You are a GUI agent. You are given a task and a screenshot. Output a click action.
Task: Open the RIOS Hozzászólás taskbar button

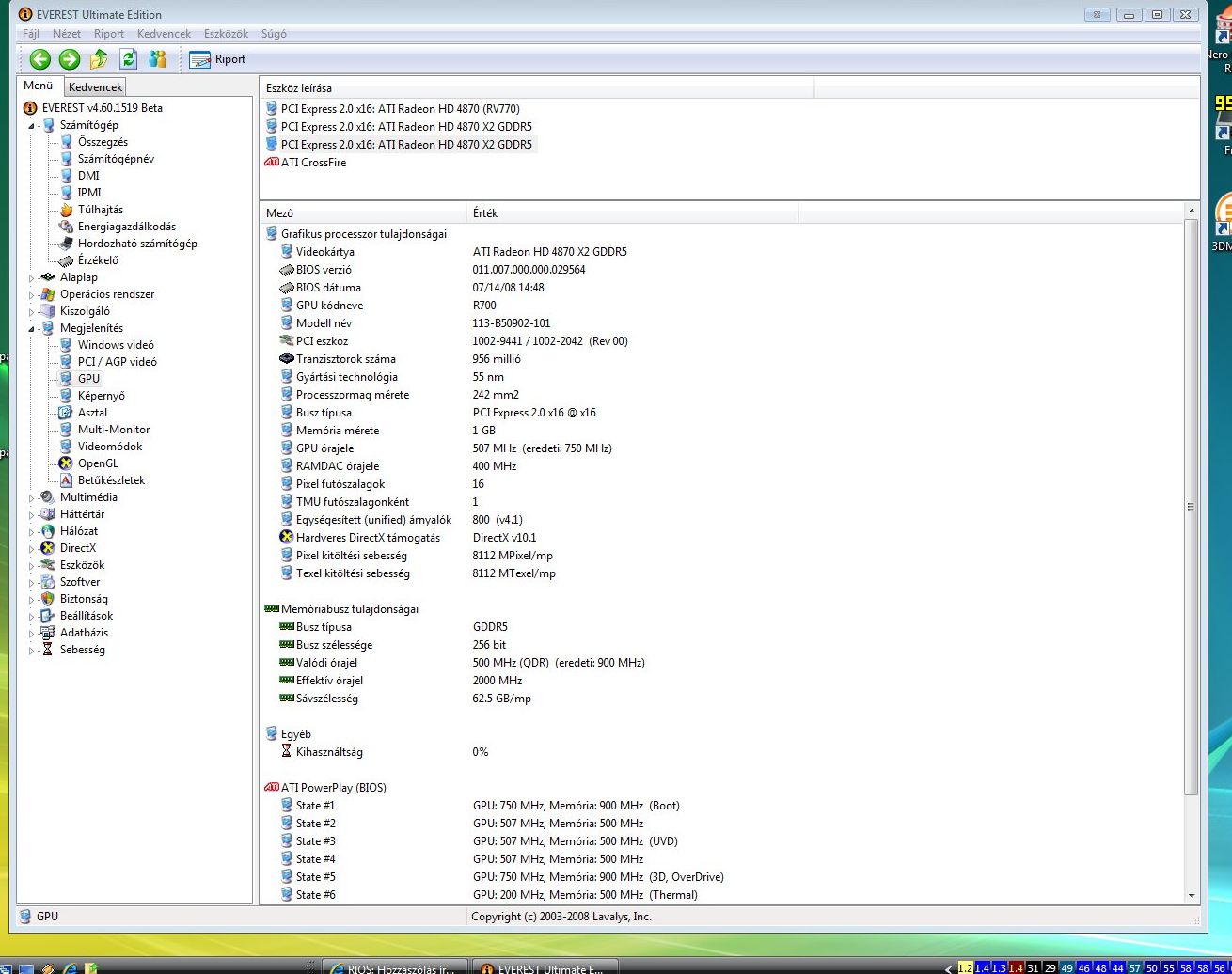pos(395,967)
